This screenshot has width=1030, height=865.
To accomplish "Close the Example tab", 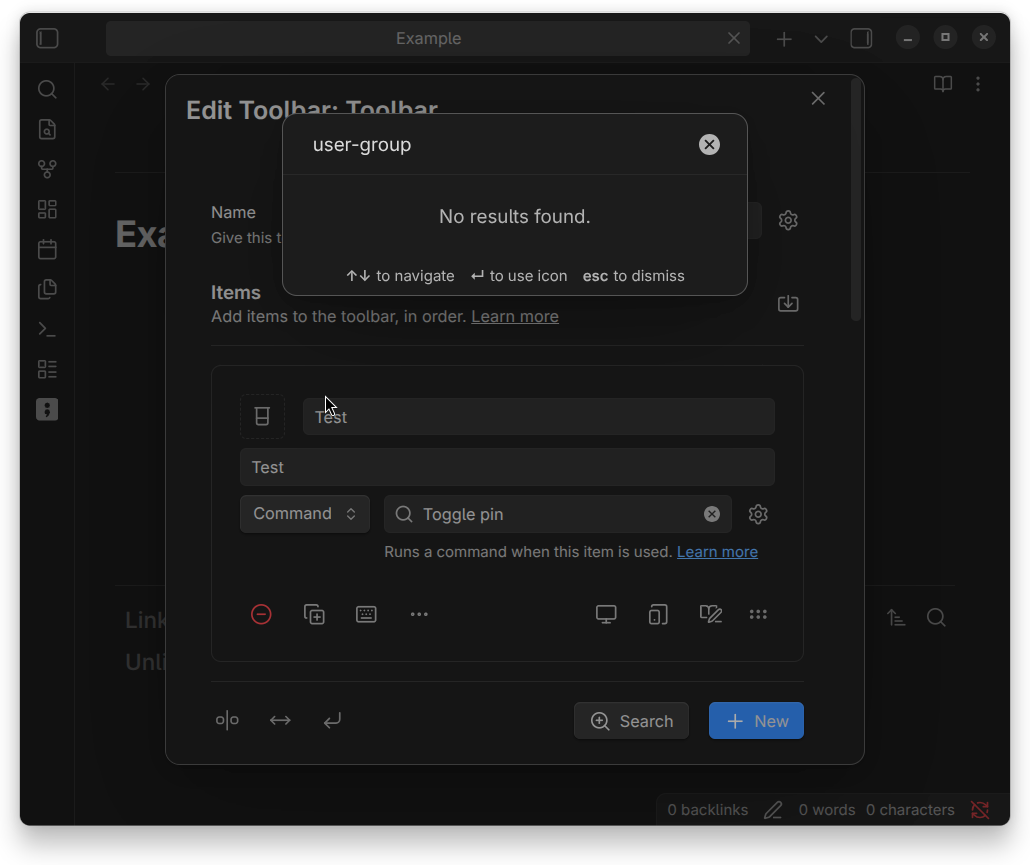I will [x=734, y=38].
